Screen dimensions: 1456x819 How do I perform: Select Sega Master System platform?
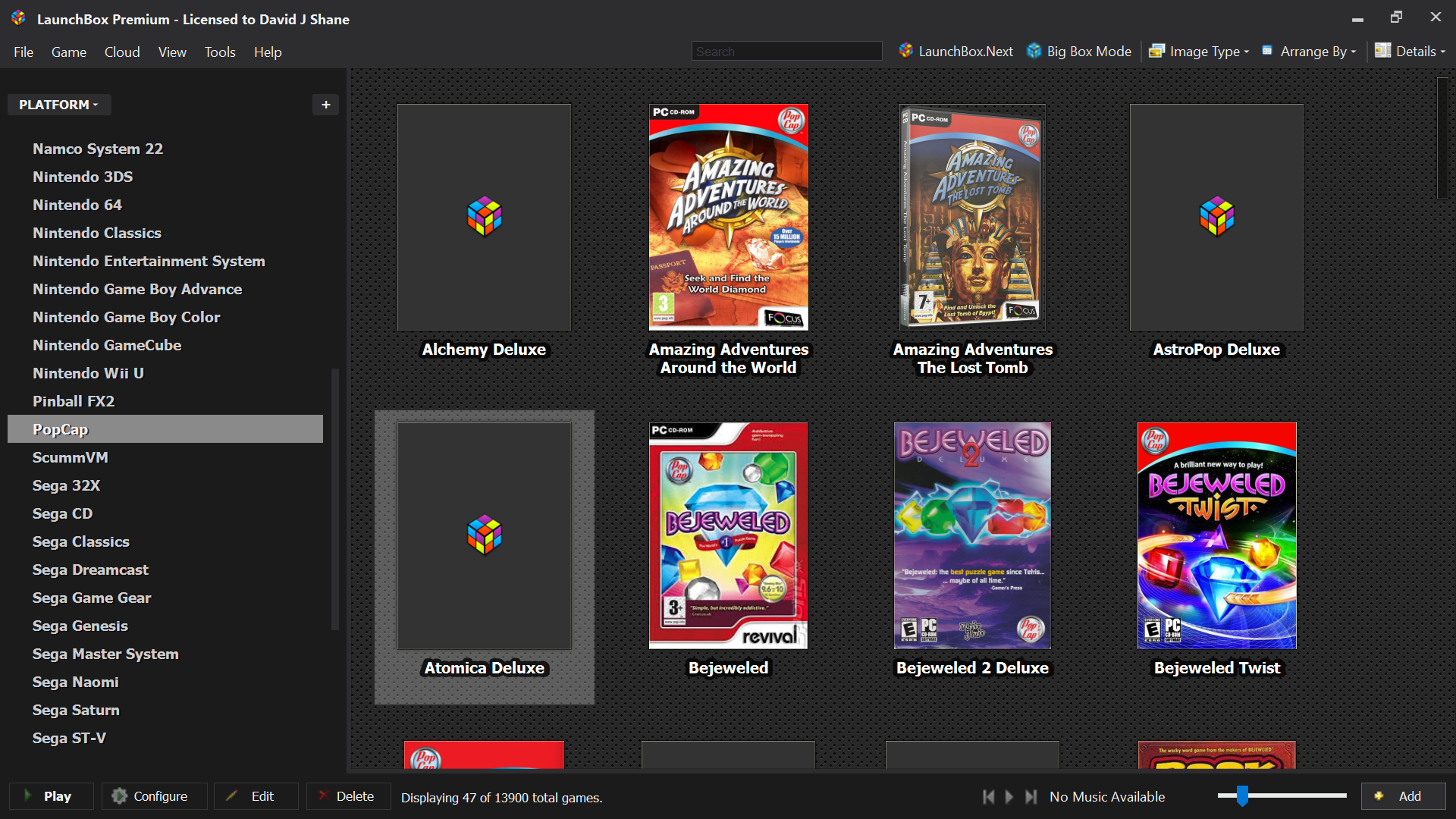(x=106, y=654)
